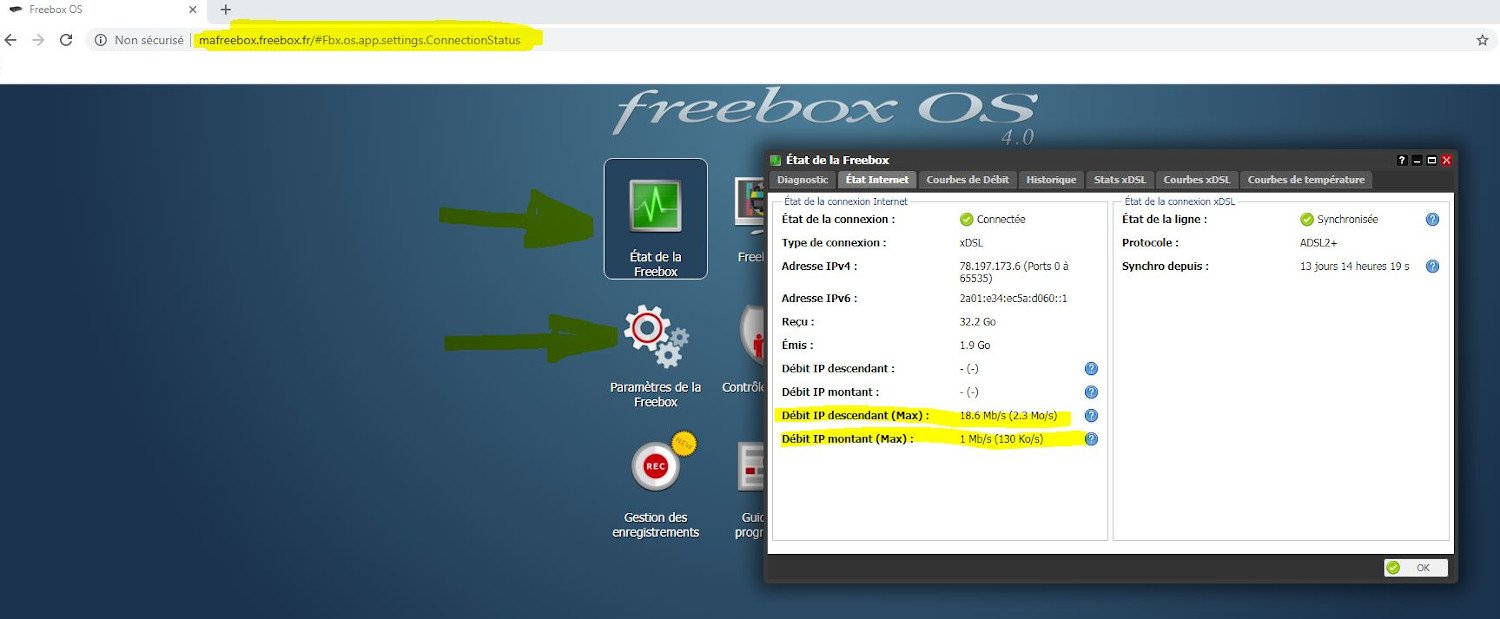Click the address bar URL field

[780, 40]
